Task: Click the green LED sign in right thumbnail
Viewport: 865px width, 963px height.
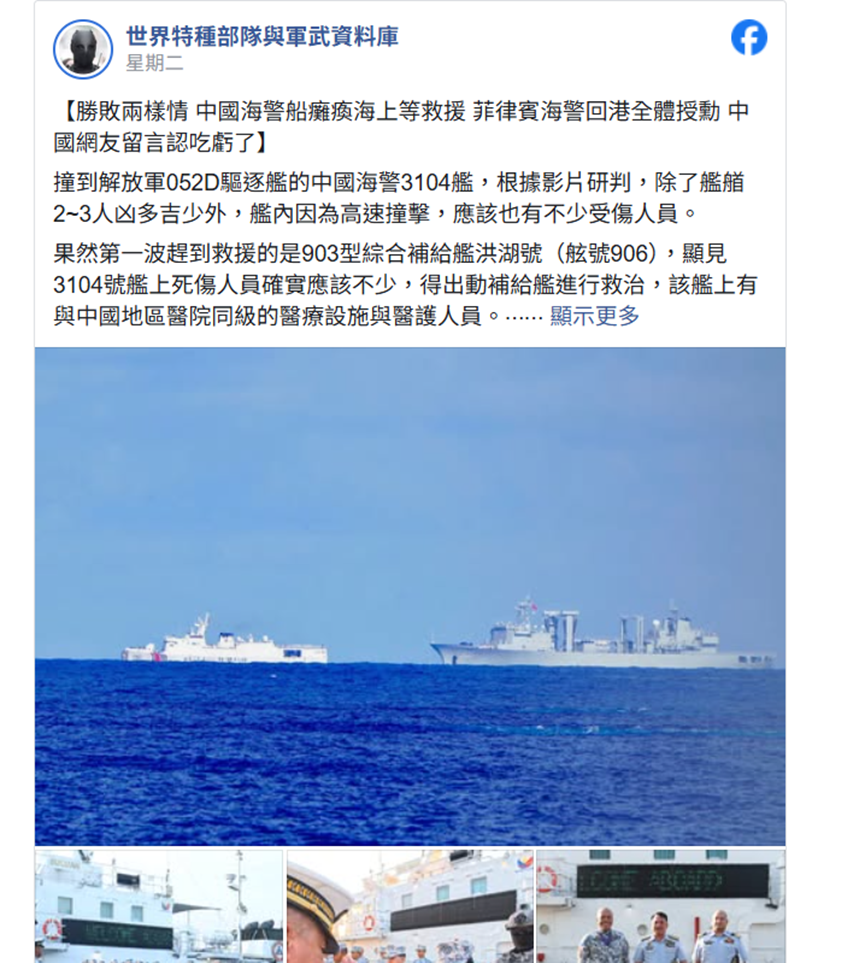Action: [x=673, y=881]
